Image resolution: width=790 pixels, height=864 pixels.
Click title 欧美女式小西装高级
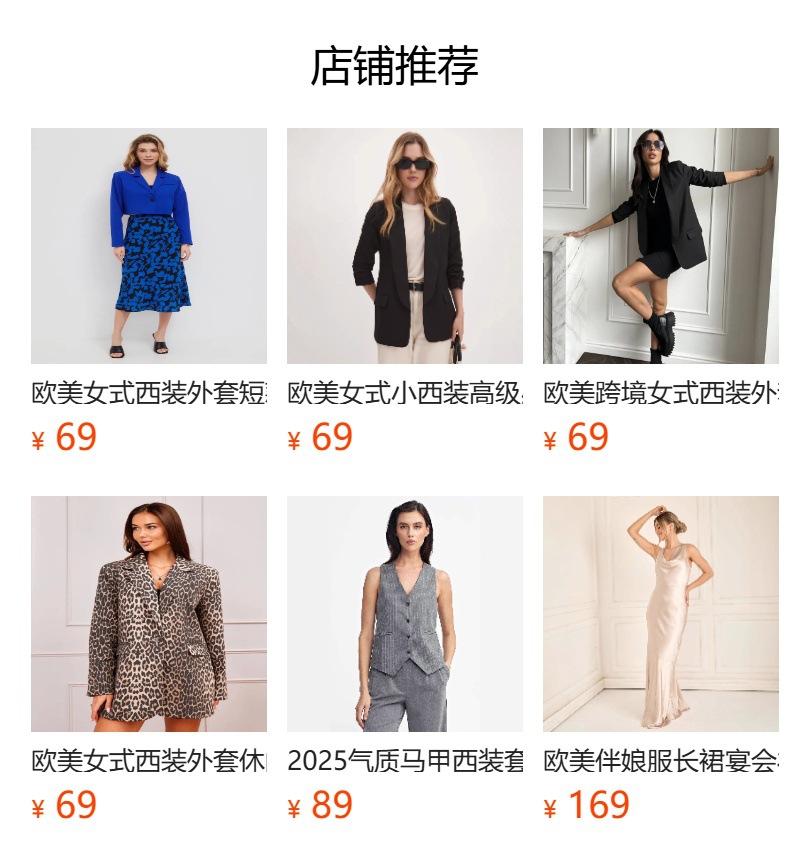(x=404, y=393)
